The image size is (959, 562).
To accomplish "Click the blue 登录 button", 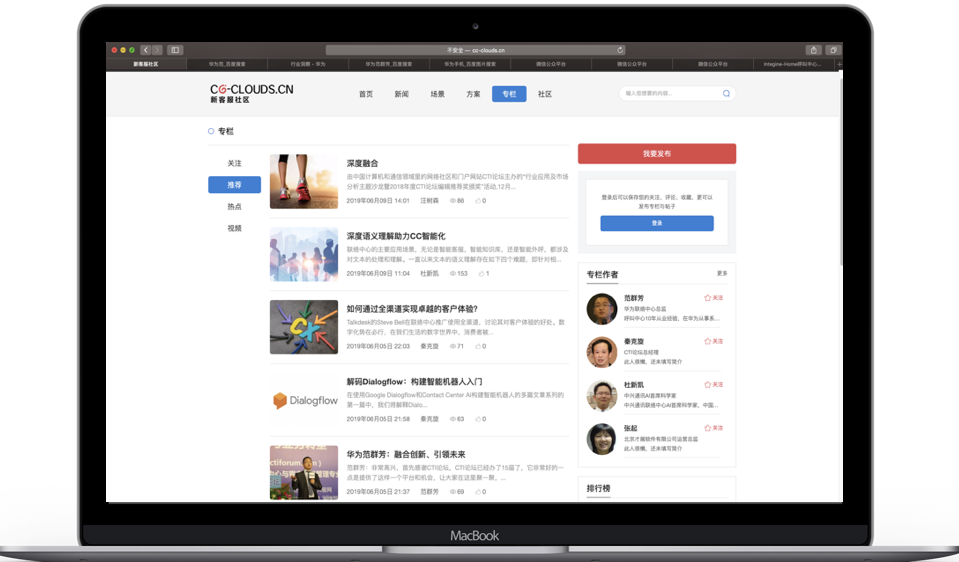I will pos(657,223).
